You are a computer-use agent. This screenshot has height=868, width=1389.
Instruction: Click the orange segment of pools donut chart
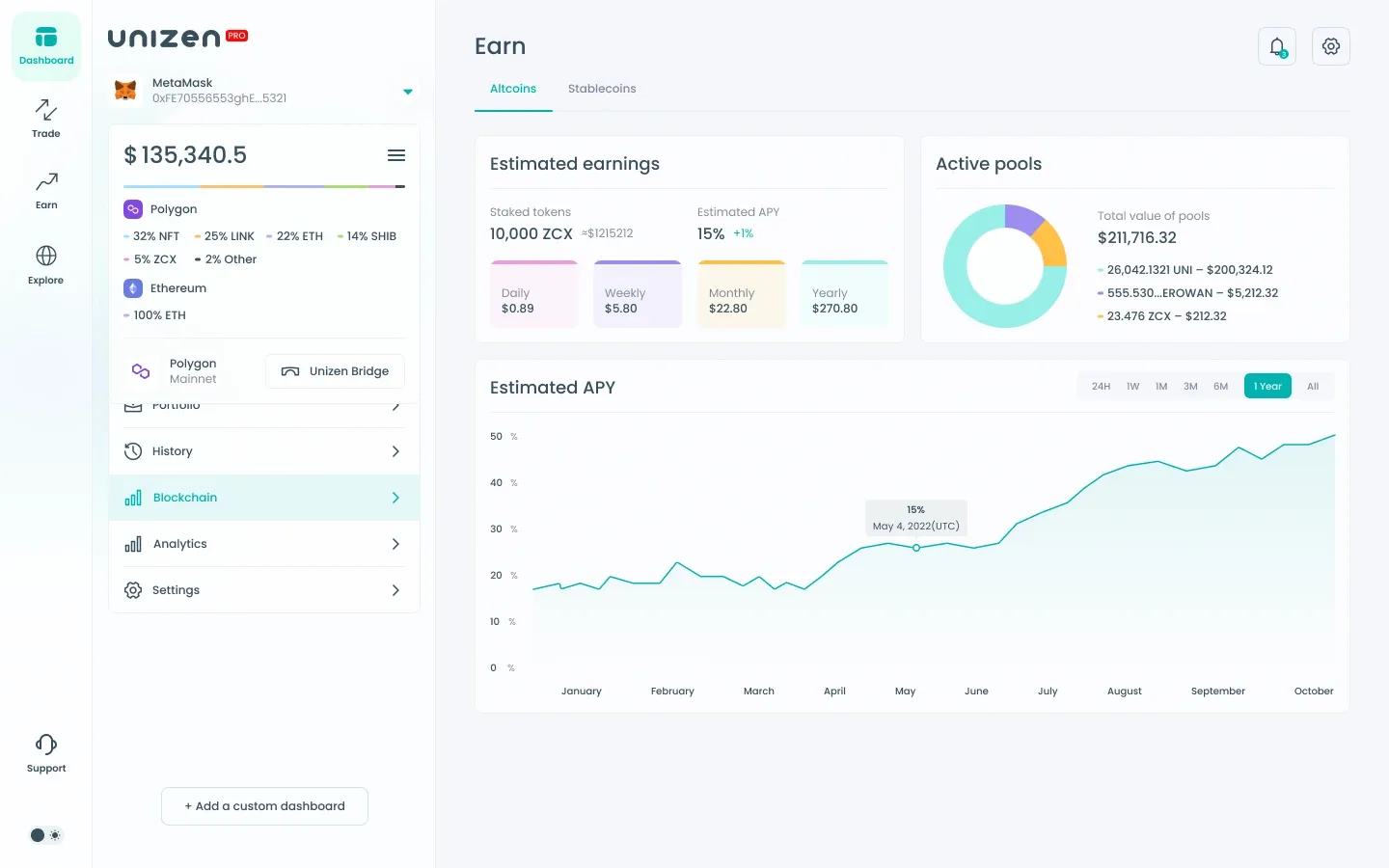pos(1052,246)
